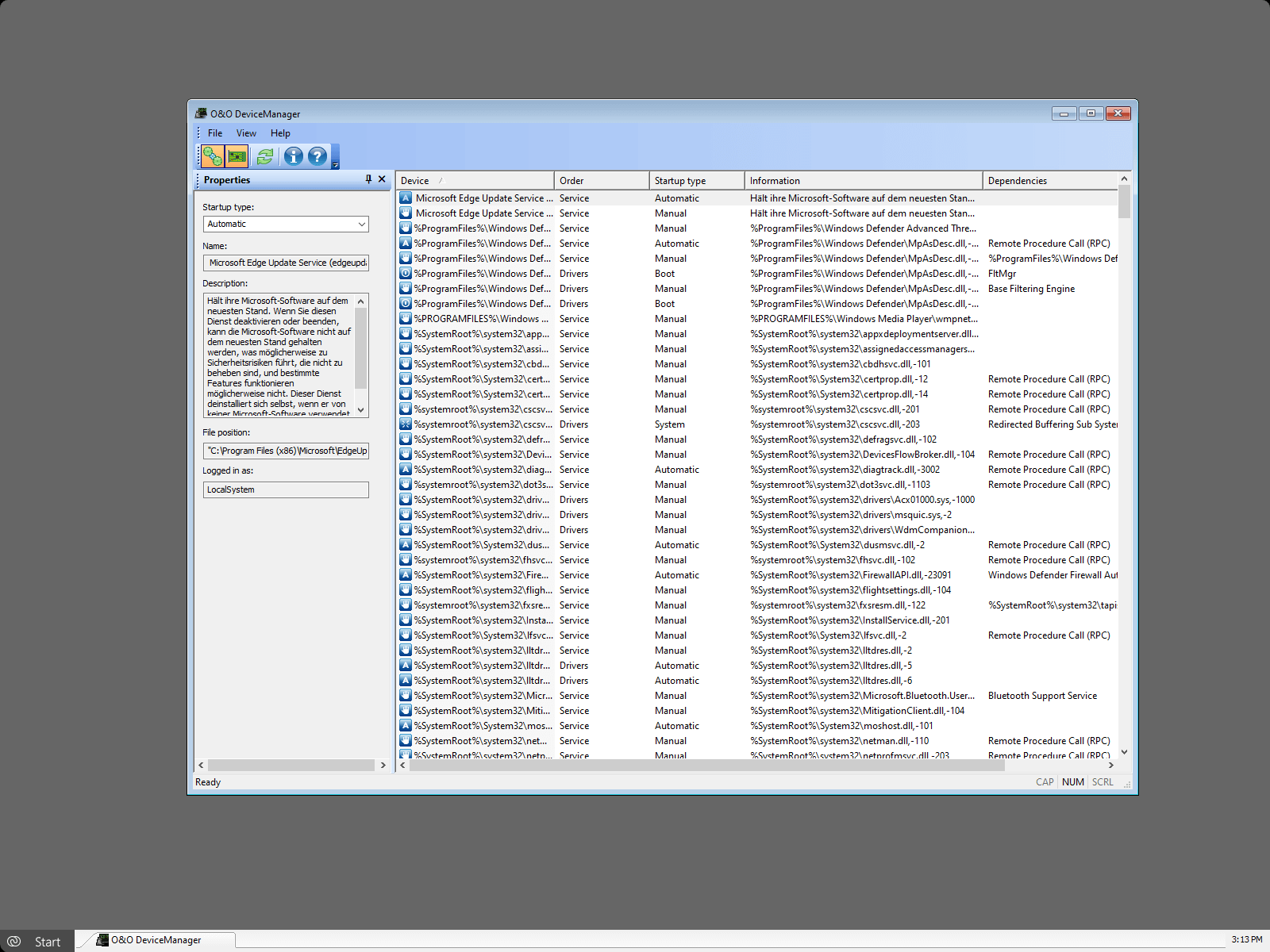Select the row with InstallService.dll,-201
1270x952 pixels.
click(x=757, y=620)
